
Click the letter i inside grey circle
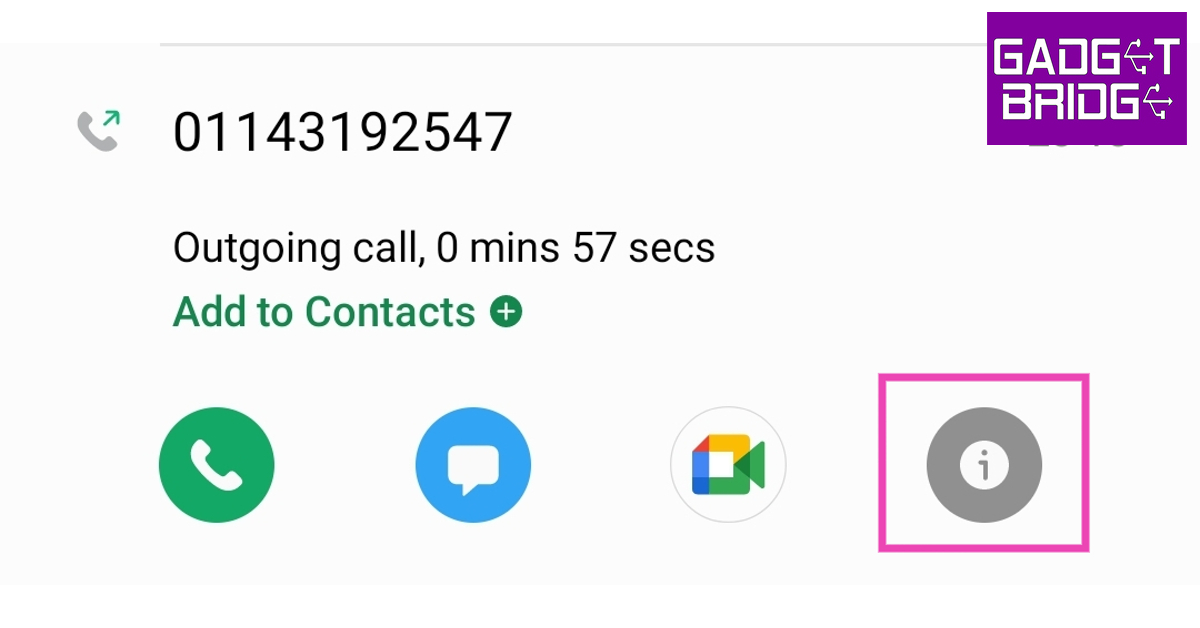pos(984,466)
